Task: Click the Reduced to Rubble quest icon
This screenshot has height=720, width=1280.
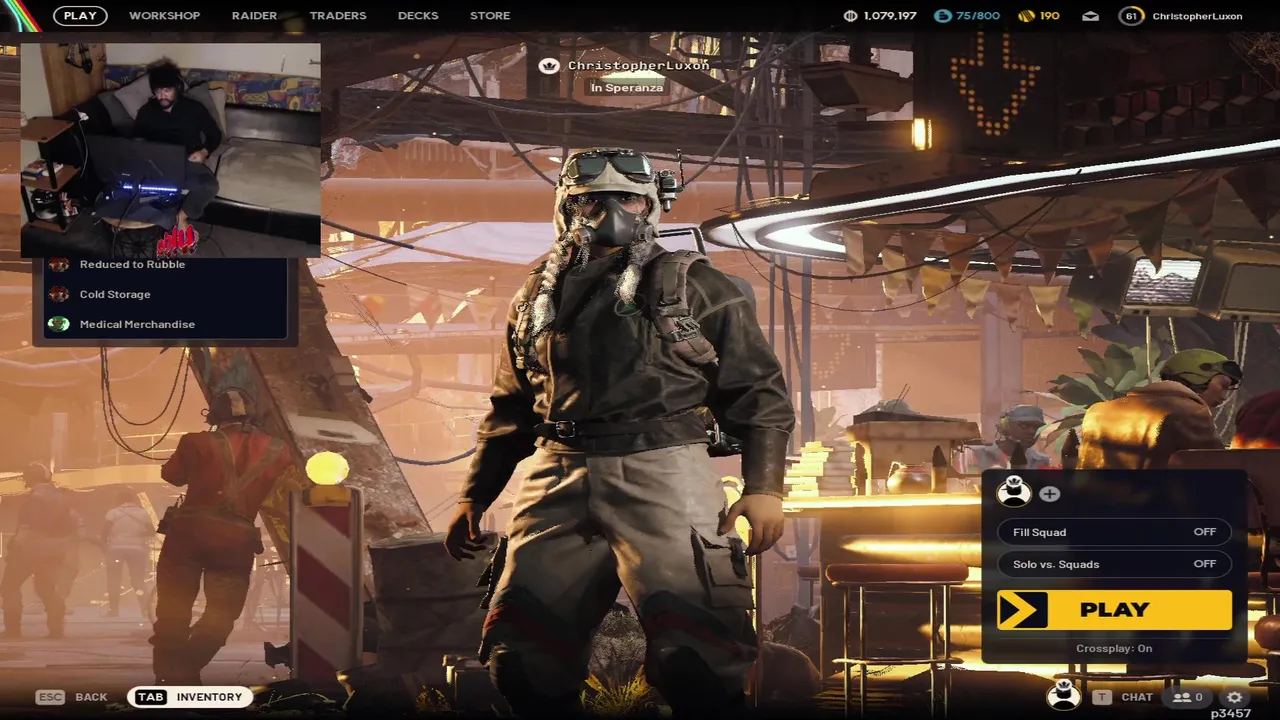Action: pyautogui.click(x=59, y=264)
